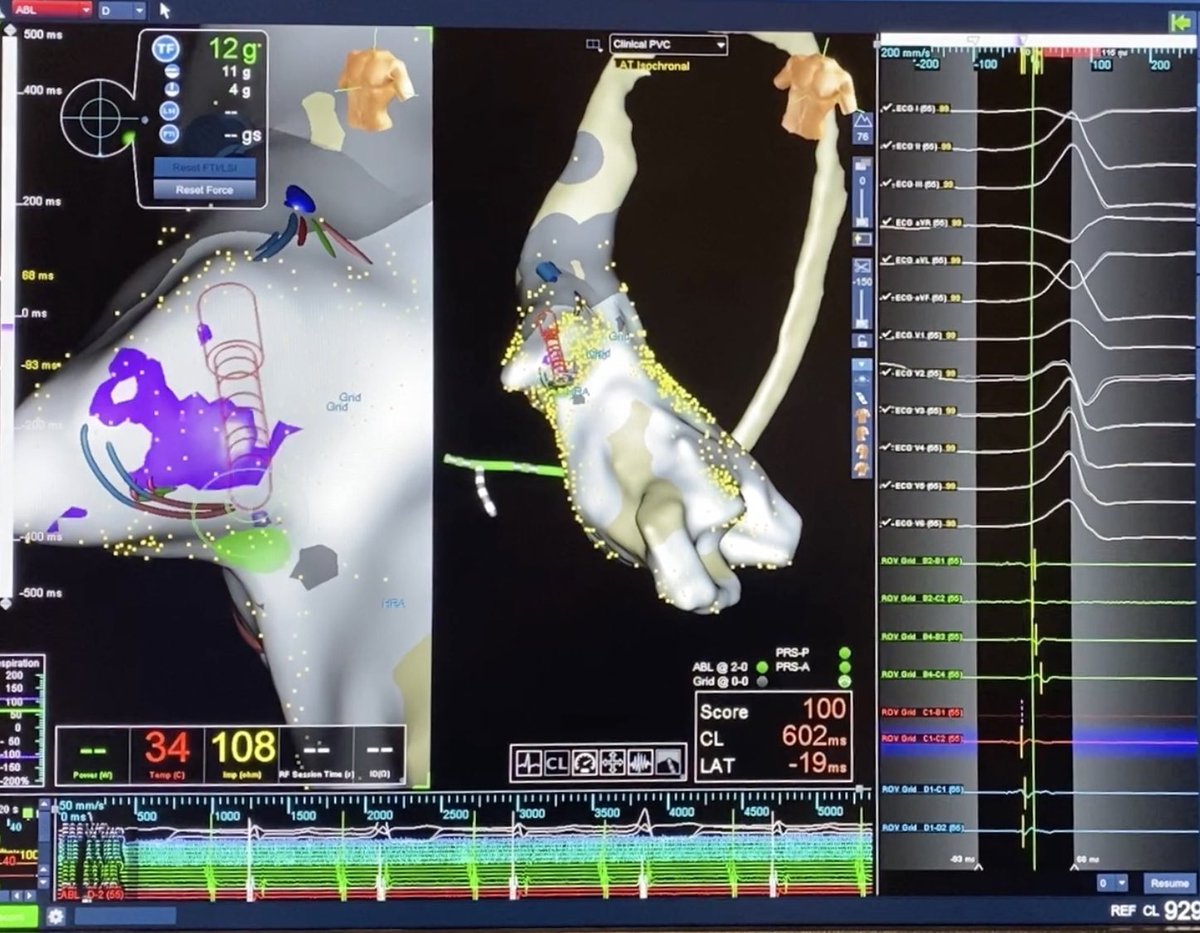Uncheck the ECG V3 channel checkbox

click(885, 410)
